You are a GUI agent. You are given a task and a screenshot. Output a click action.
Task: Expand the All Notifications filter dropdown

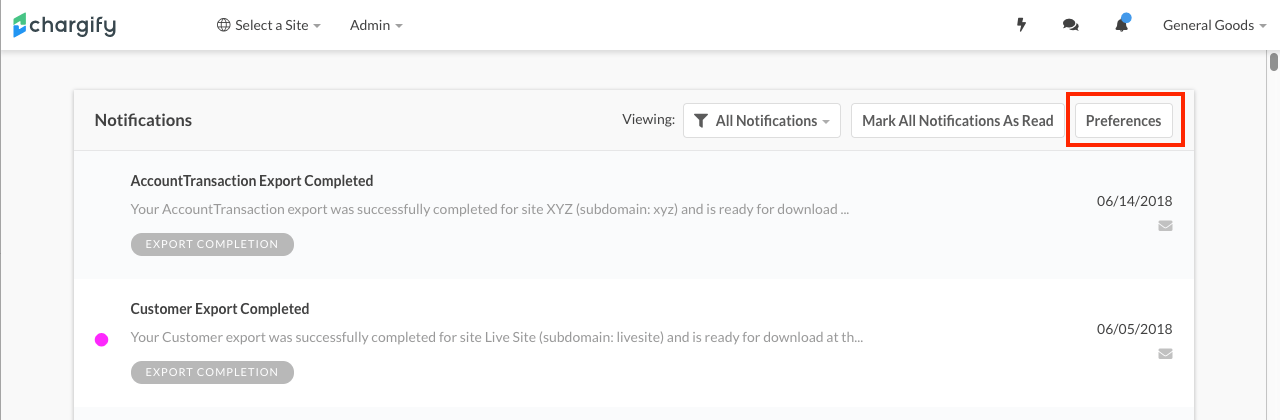762,121
